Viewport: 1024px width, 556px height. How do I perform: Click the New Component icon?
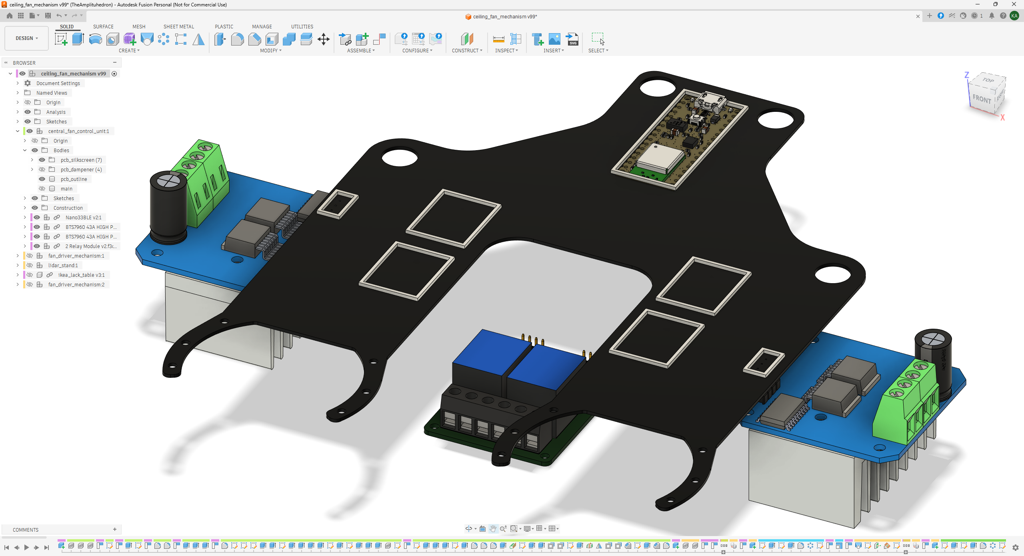[x=362, y=39]
